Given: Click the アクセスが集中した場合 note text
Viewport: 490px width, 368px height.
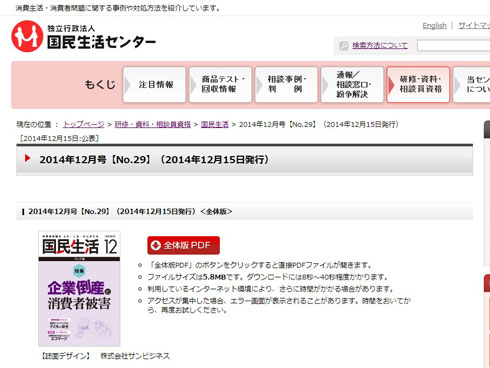Looking at the screenshot, I should click(279, 305).
